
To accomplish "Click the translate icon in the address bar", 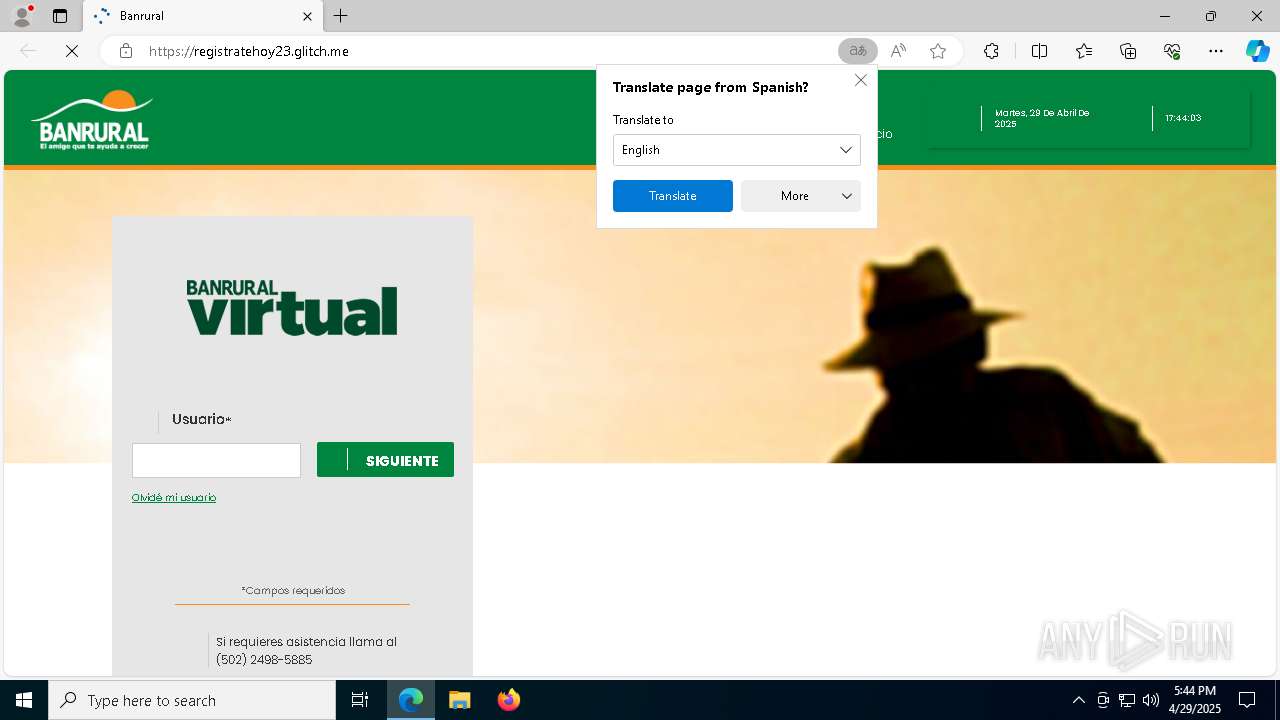I will coord(858,51).
